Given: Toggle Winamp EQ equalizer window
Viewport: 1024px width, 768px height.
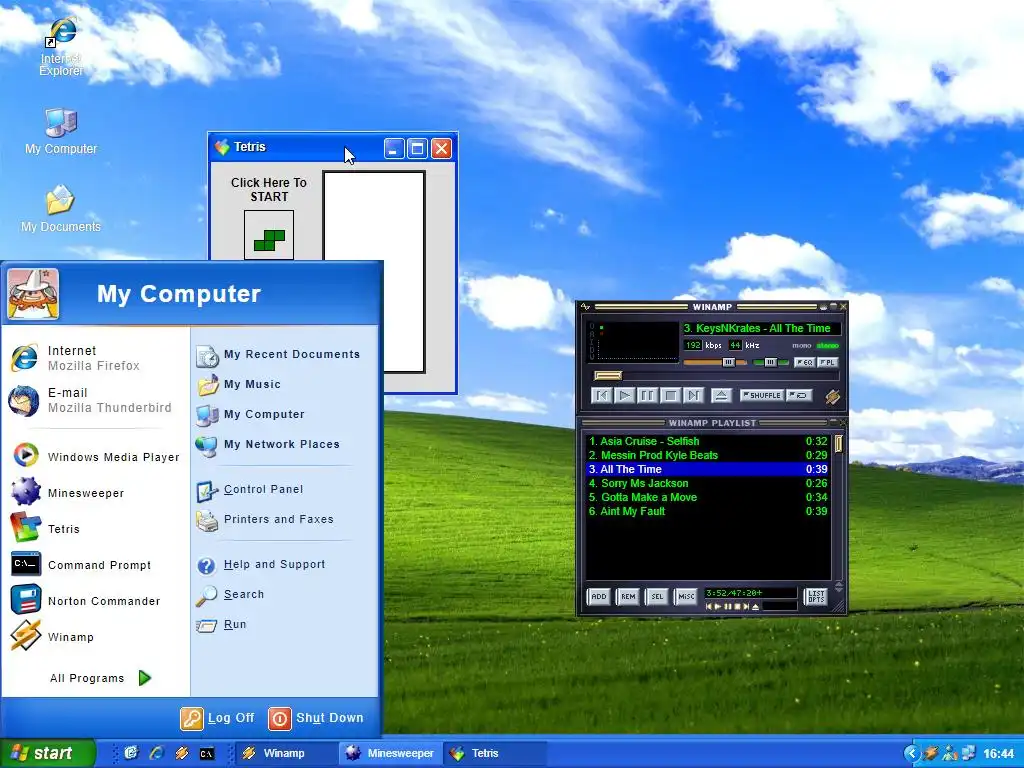Looking at the screenshot, I should point(804,362).
